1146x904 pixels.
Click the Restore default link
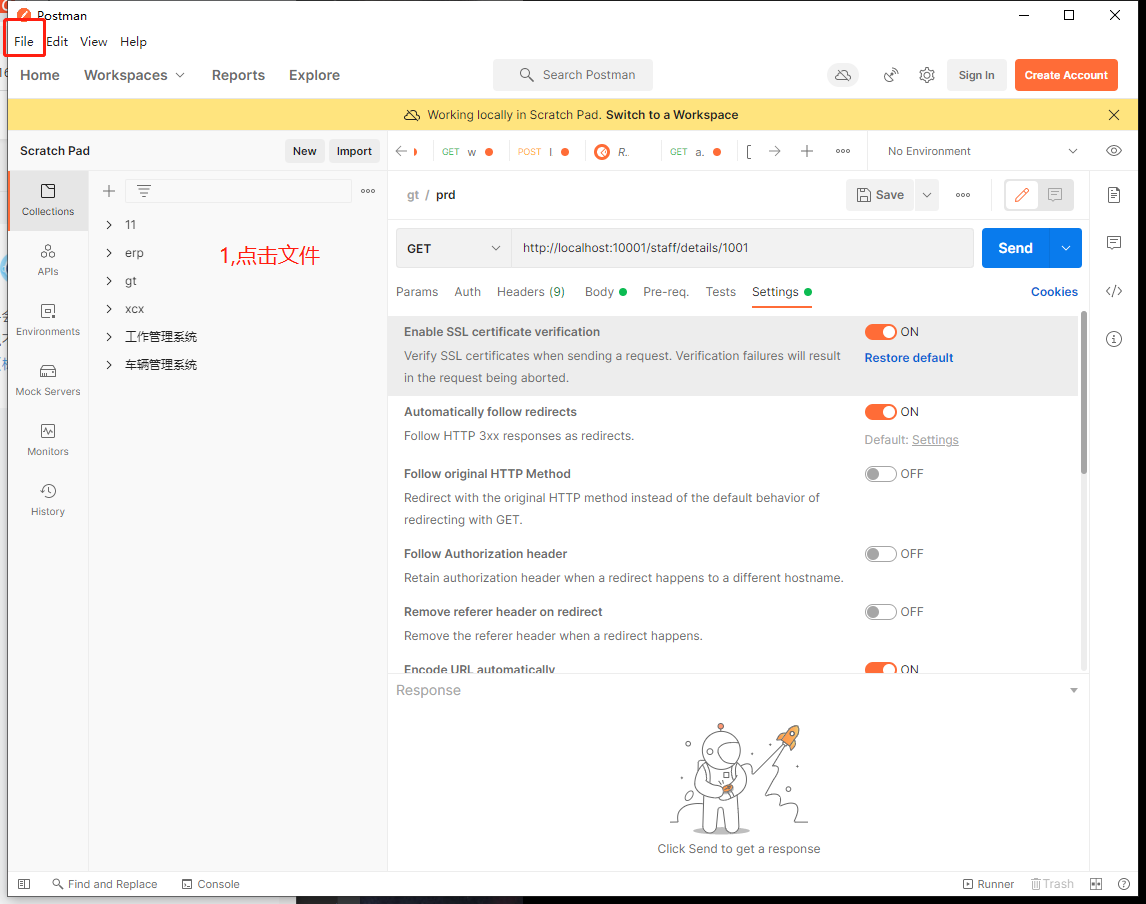pyautogui.click(x=908, y=357)
